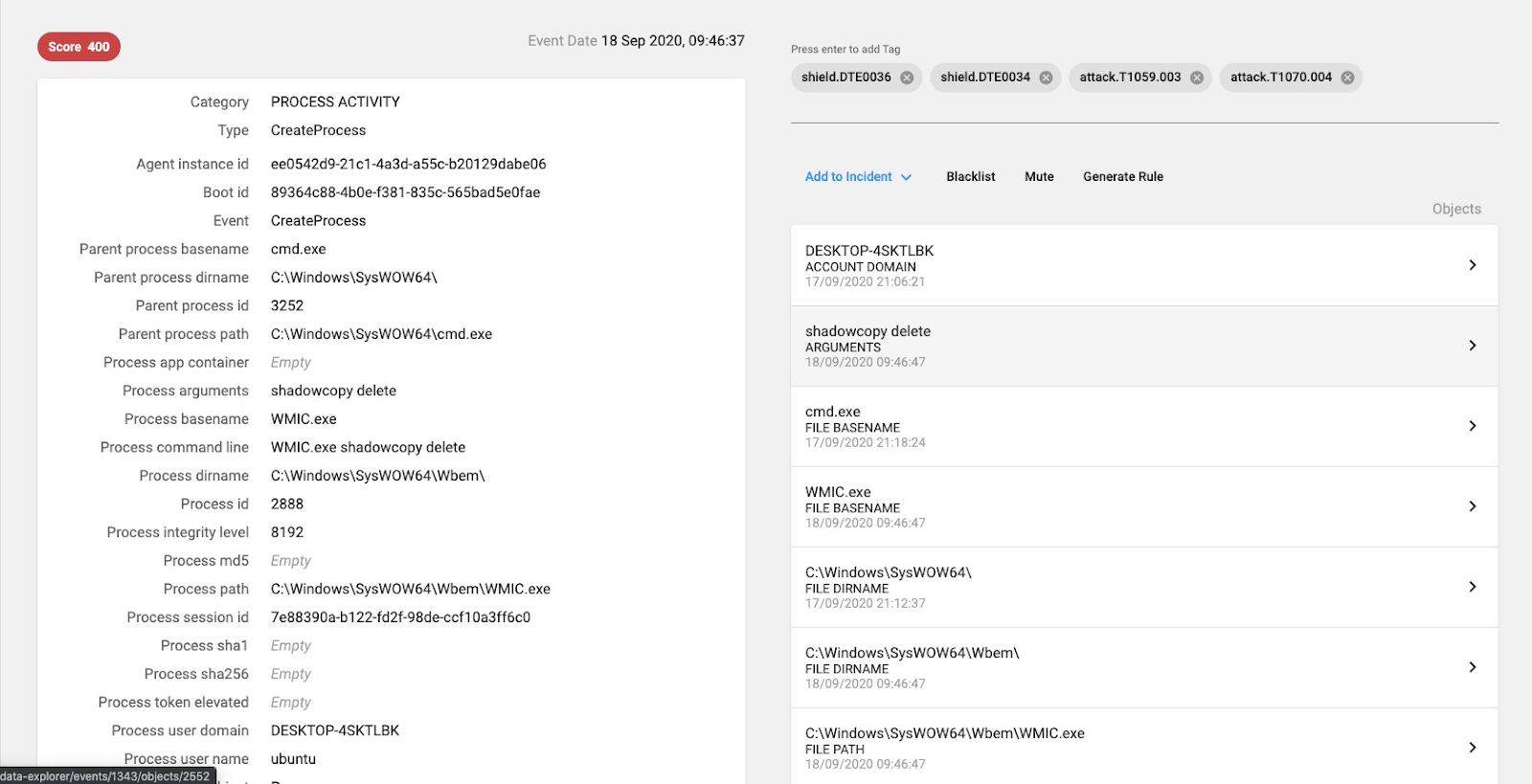Click chevron on WMIC.exe file basename
The height and width of the screenshot is (784, 1532).
pyautogui.click(x=1472, y=506)
